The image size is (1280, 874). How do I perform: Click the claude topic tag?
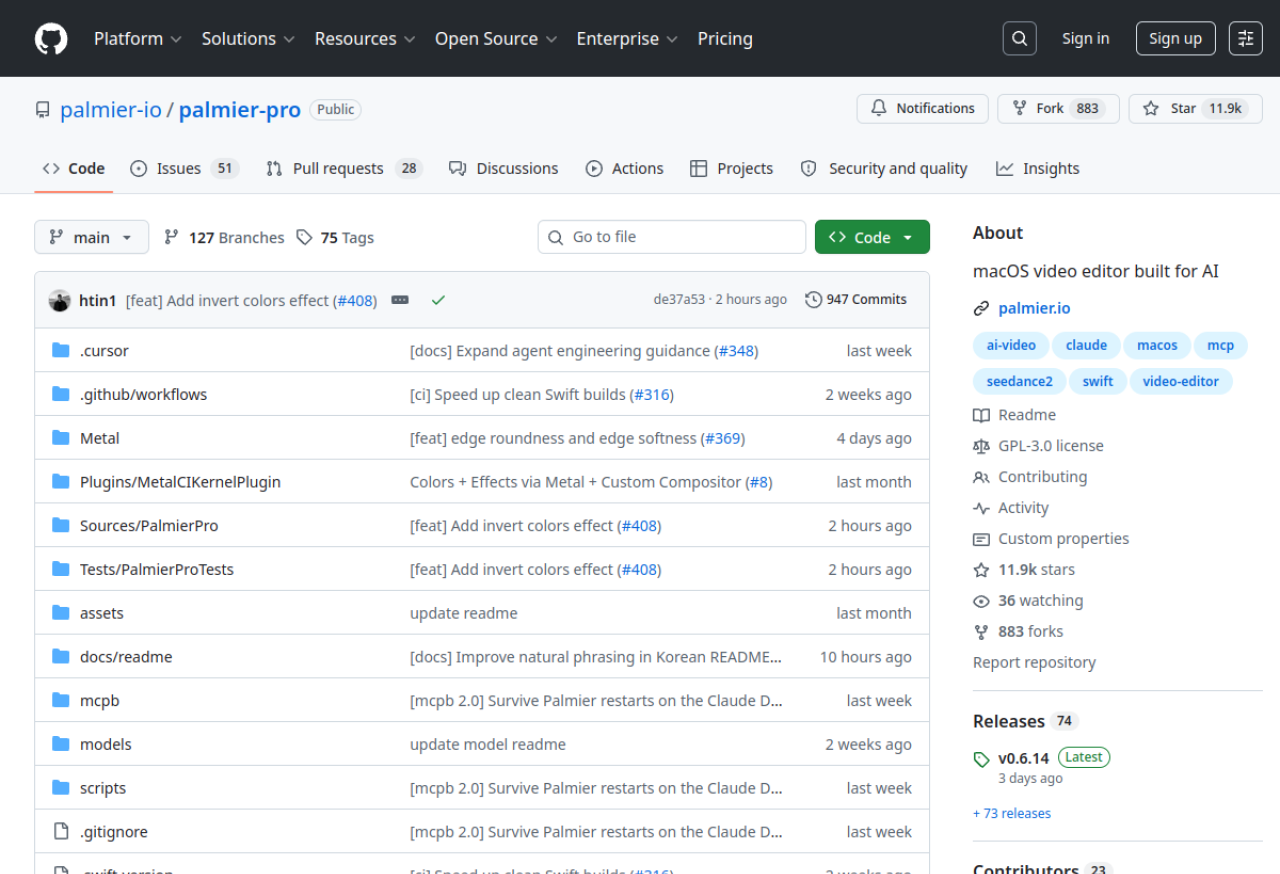coord(1086,345)
